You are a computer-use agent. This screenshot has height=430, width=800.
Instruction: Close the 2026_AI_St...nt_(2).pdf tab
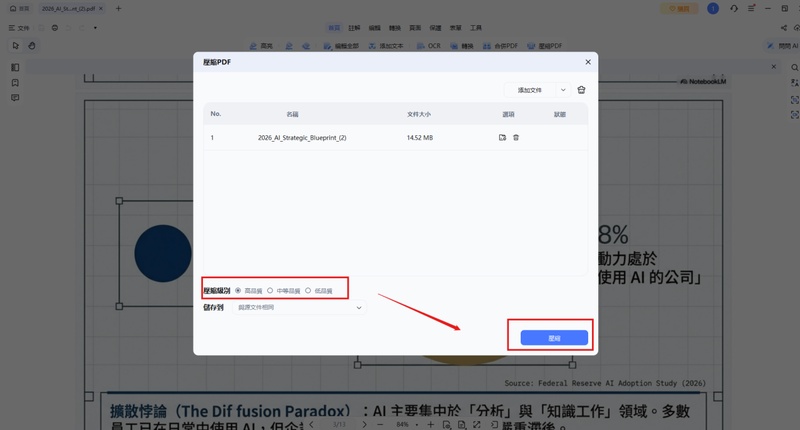pos(101,9)
